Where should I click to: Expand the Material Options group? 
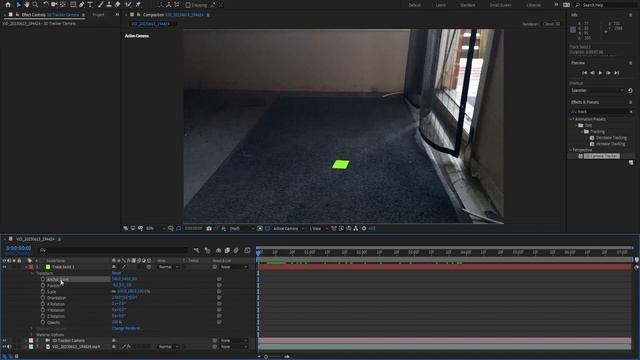point(32,335)
